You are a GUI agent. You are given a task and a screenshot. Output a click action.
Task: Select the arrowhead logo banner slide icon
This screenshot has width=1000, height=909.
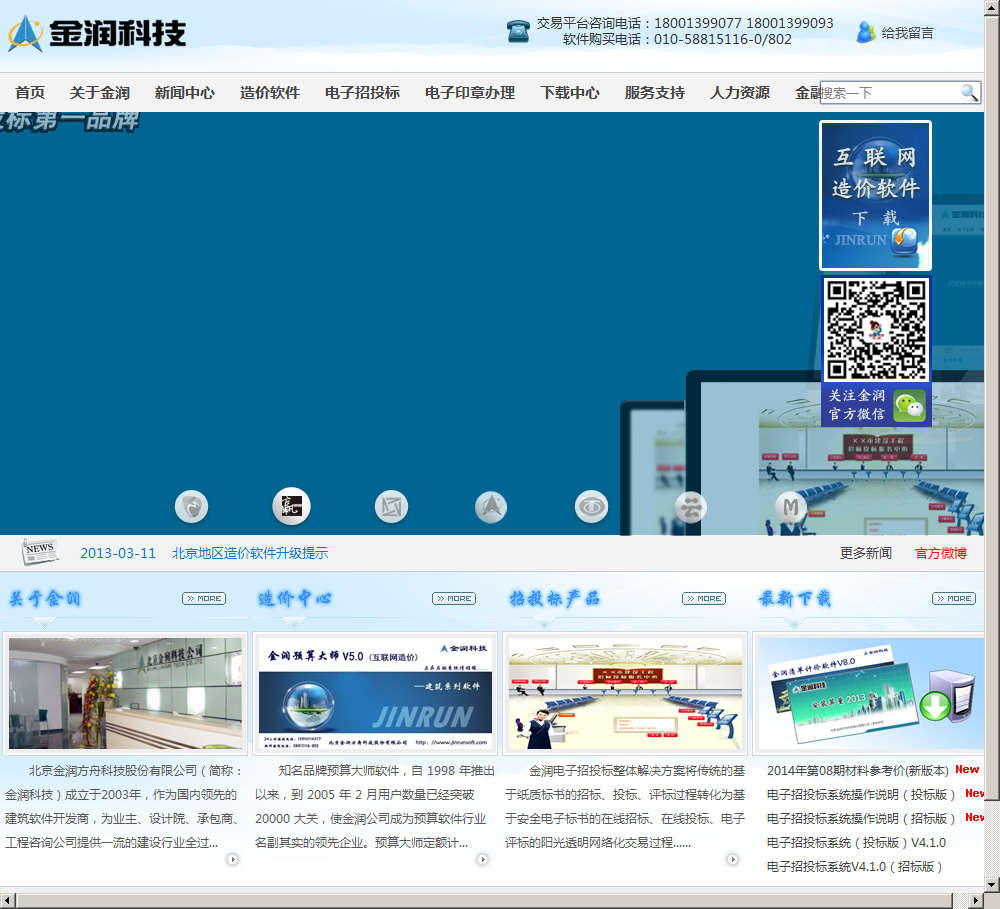[491, 506]
